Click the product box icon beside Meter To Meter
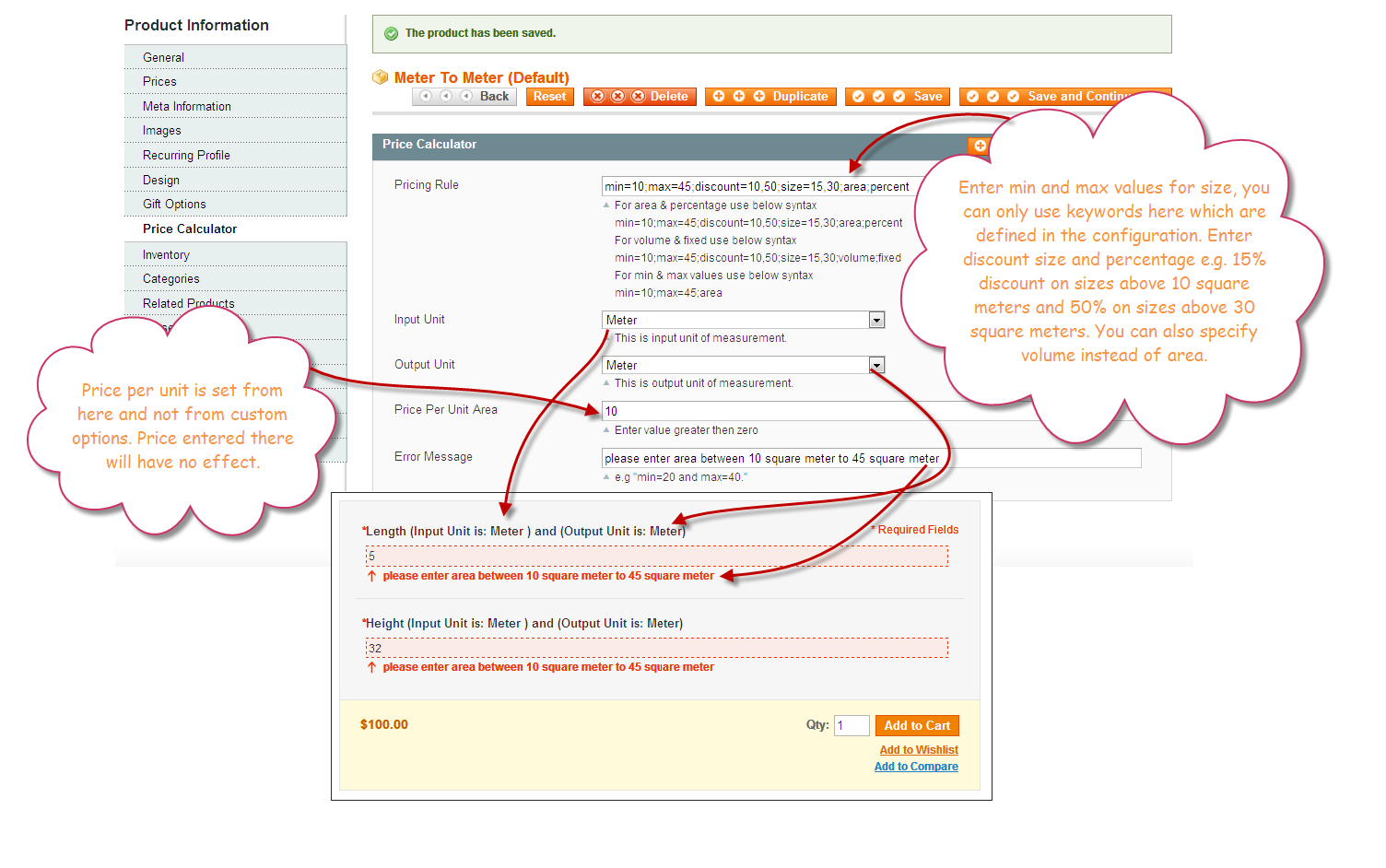This screenshot has width=1386, height=868. click(x=380, y=77)
